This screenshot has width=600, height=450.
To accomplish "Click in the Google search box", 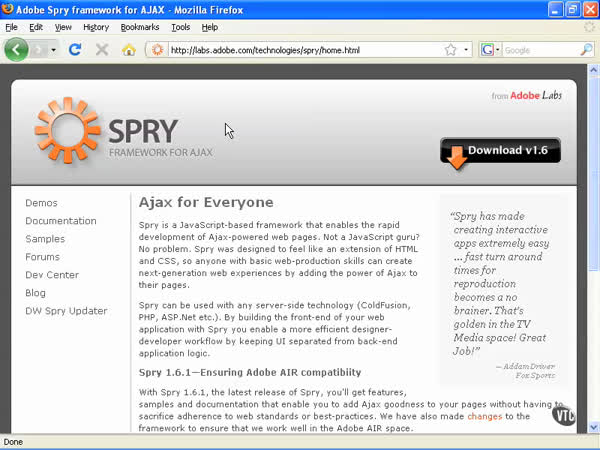I will [538, 49].
